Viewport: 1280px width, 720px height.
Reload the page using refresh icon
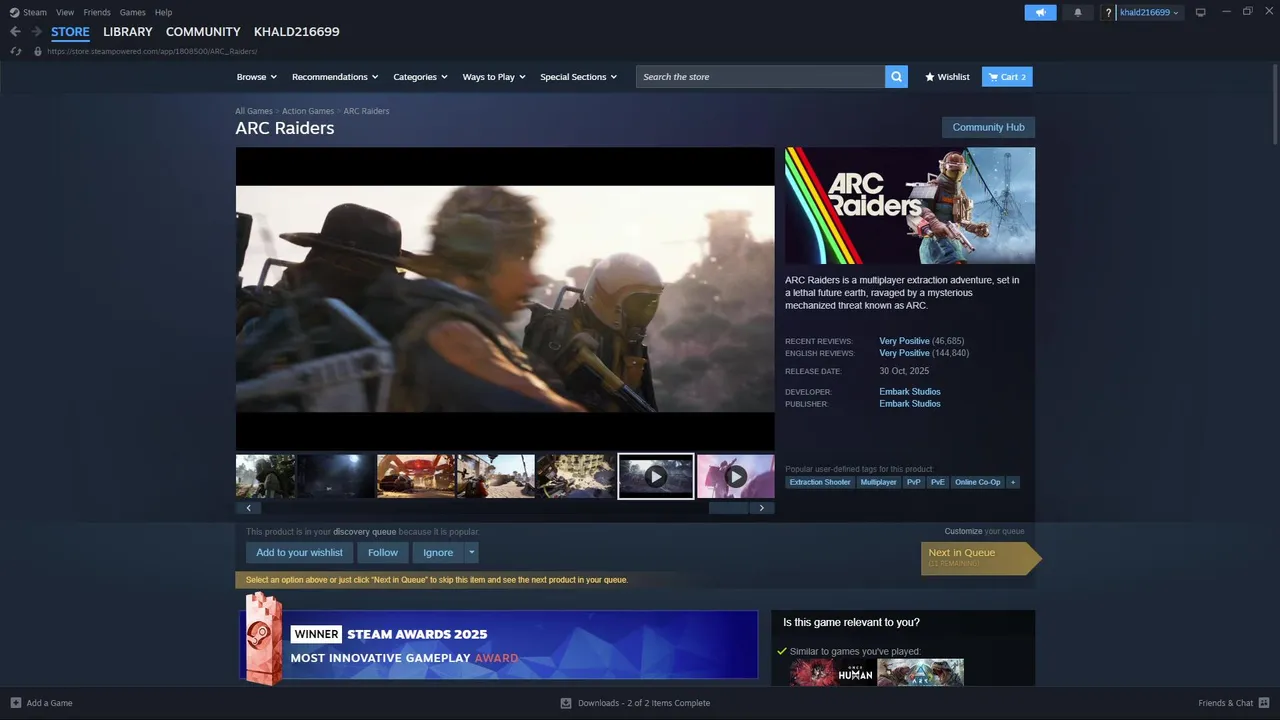click(16, 51)
